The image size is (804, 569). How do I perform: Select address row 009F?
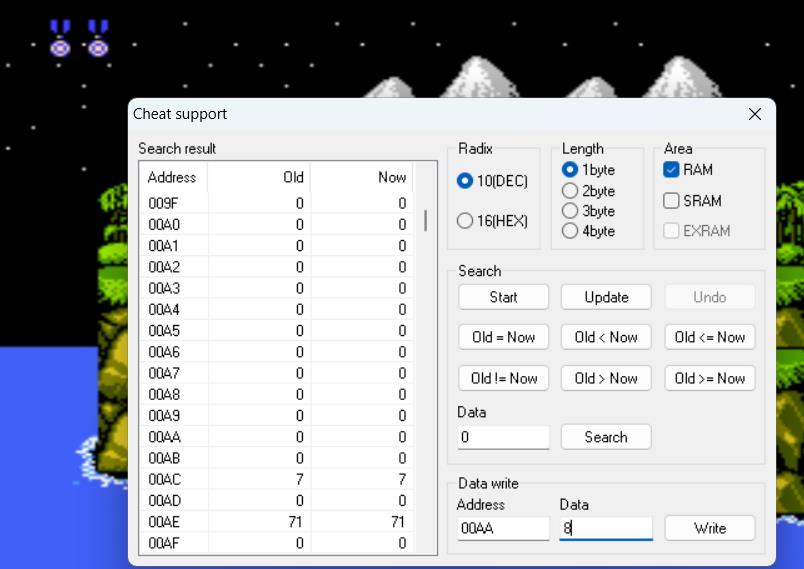click(x=276, y=204)
